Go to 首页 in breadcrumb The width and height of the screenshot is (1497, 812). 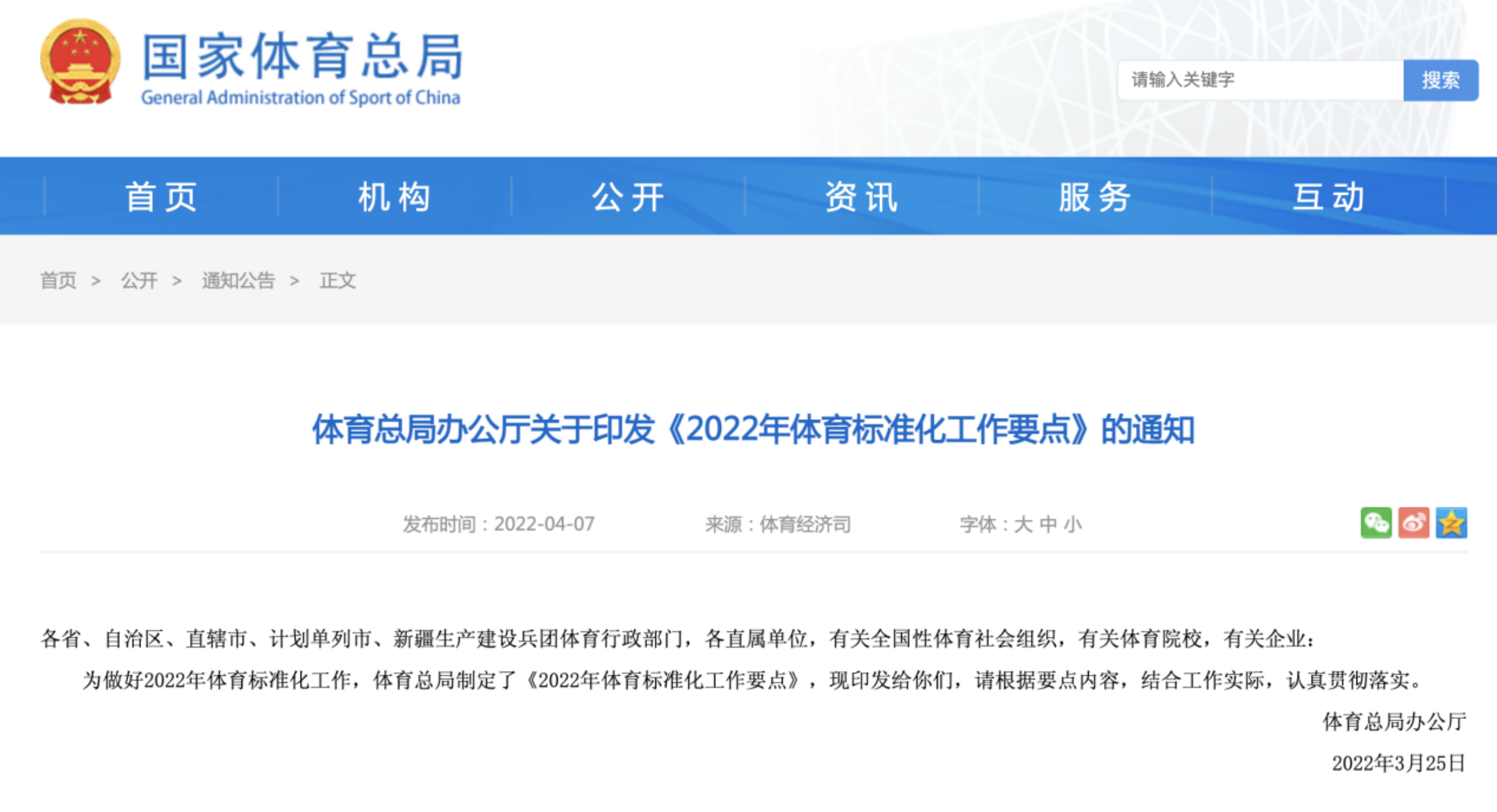pyautogui.click(x=58, y=281)
